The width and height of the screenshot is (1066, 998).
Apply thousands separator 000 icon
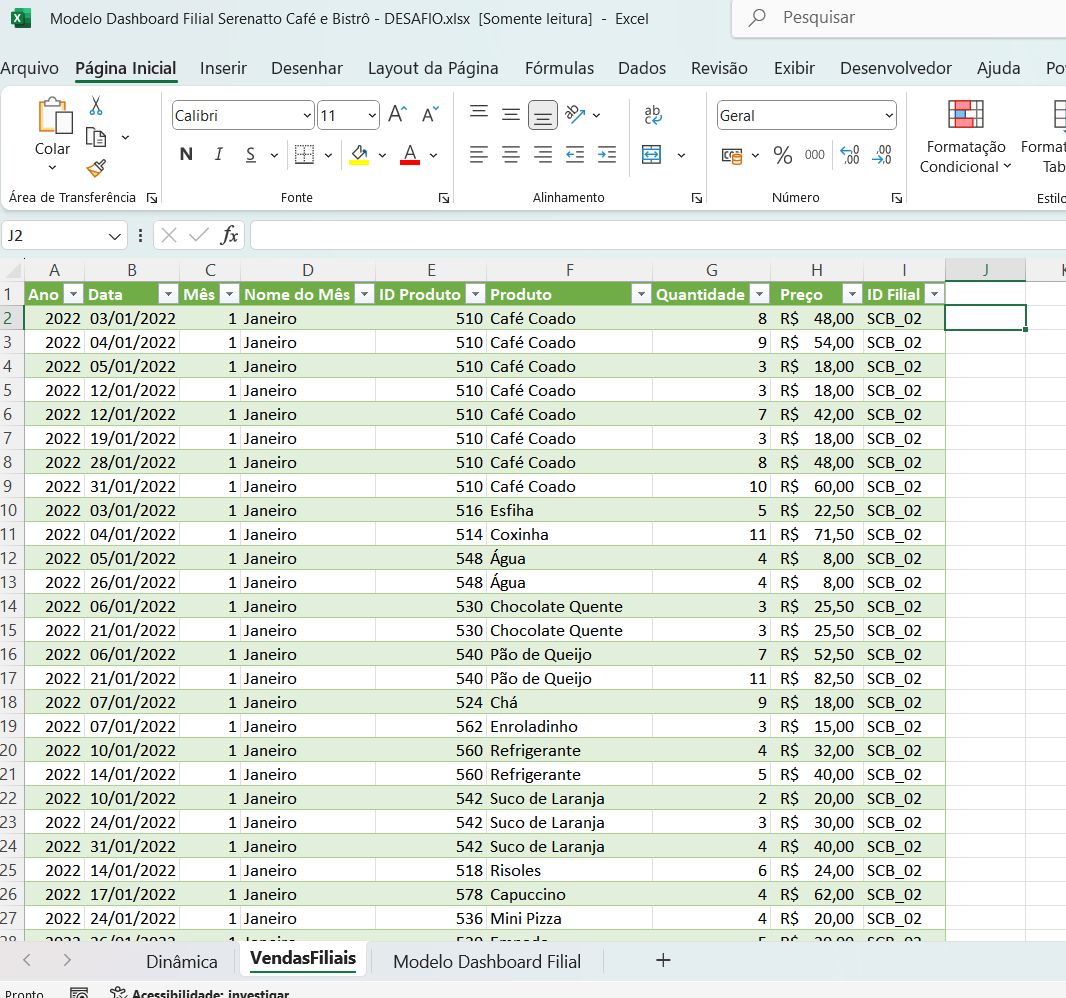pyautogui.click(x=814, y=155)
